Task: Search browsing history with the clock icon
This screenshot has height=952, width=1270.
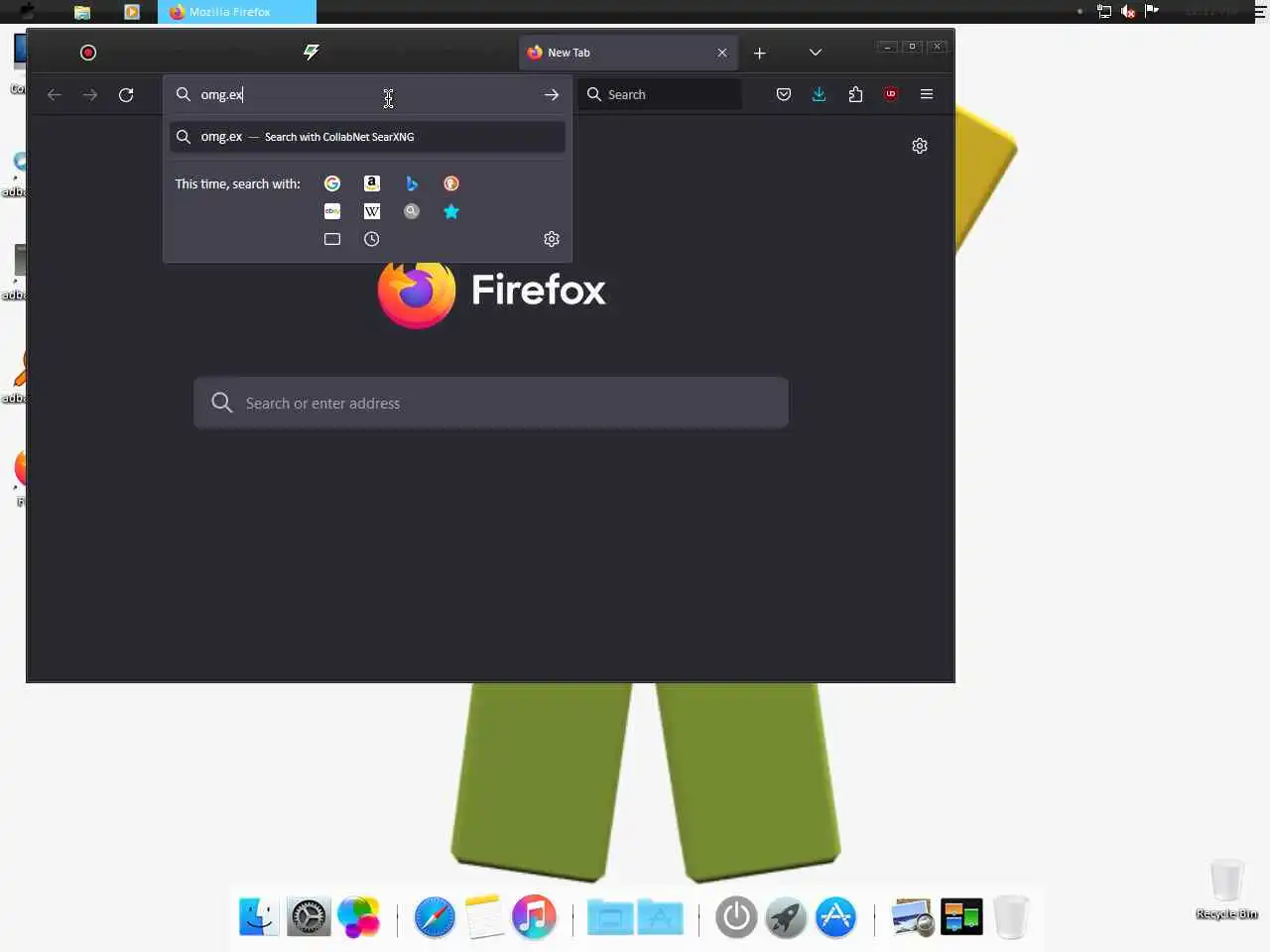Action: click(372, 239)
